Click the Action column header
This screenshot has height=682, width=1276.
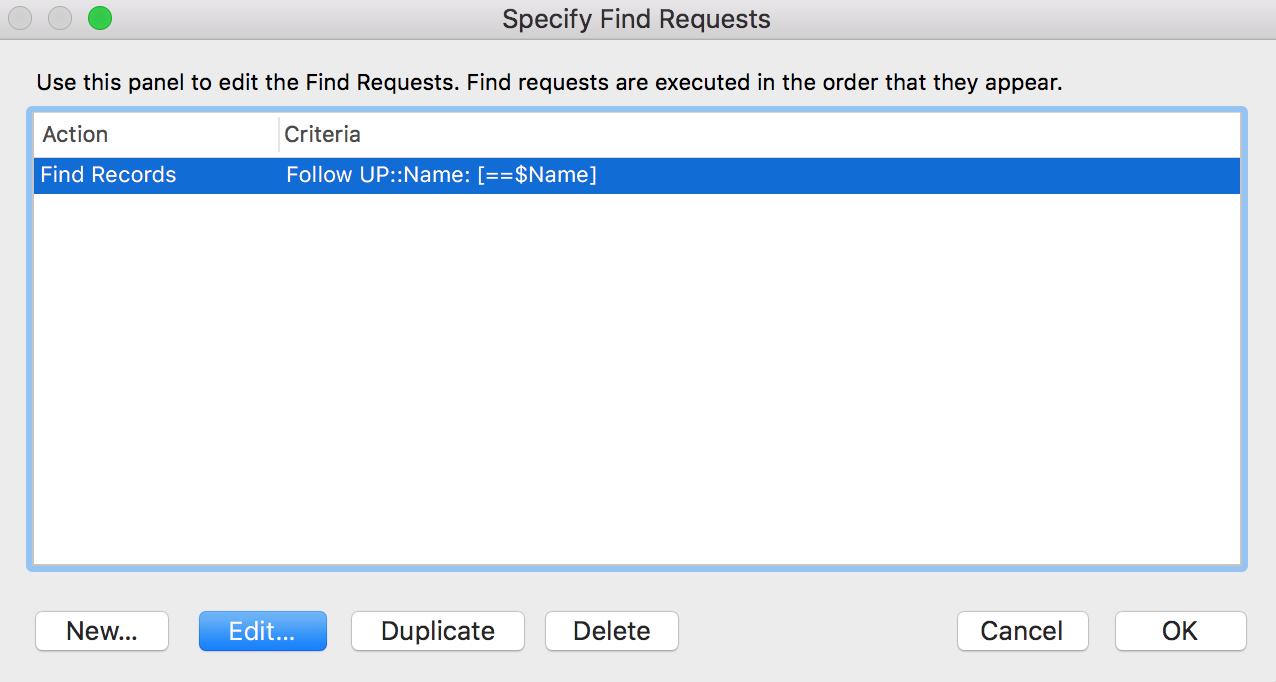76,134
